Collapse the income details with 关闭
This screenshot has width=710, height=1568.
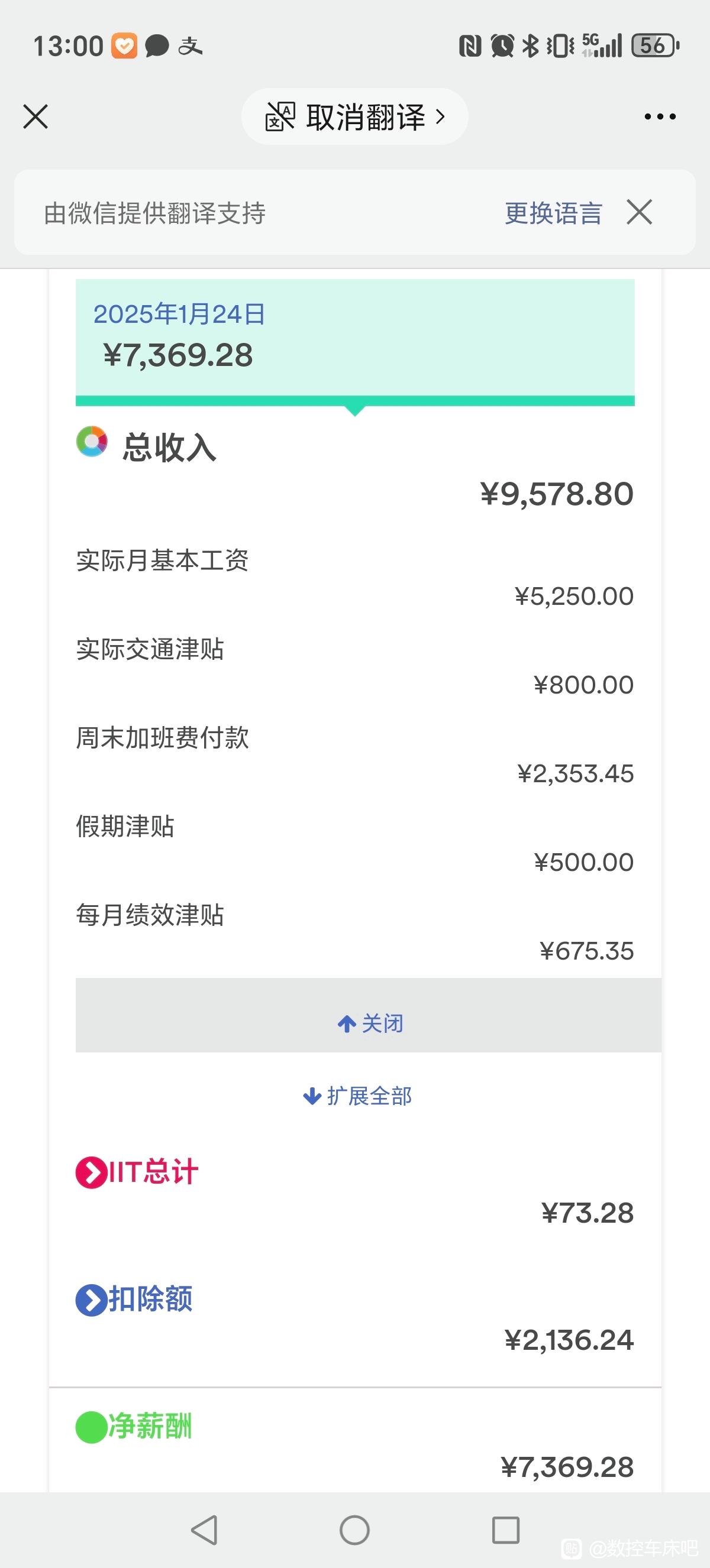pyautogui.click(x=369, y=1023)
